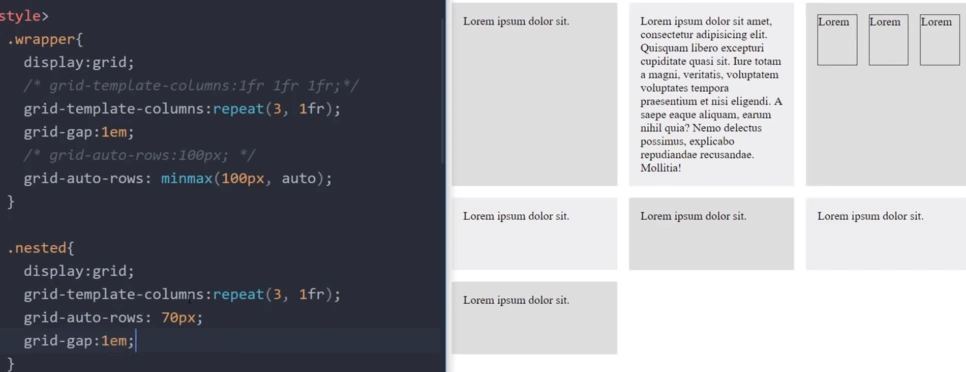966x372 pixels.
Task: Click the wrapper grid-gap:1em line
Action: 78,132
